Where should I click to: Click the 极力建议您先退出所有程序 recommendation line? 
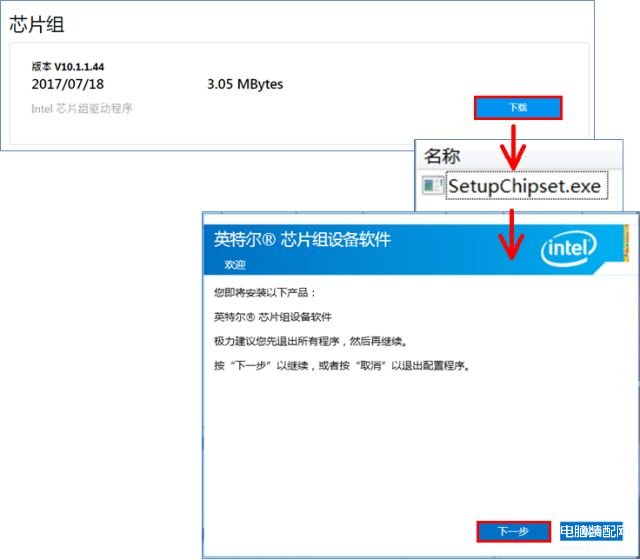click(311, 341)
